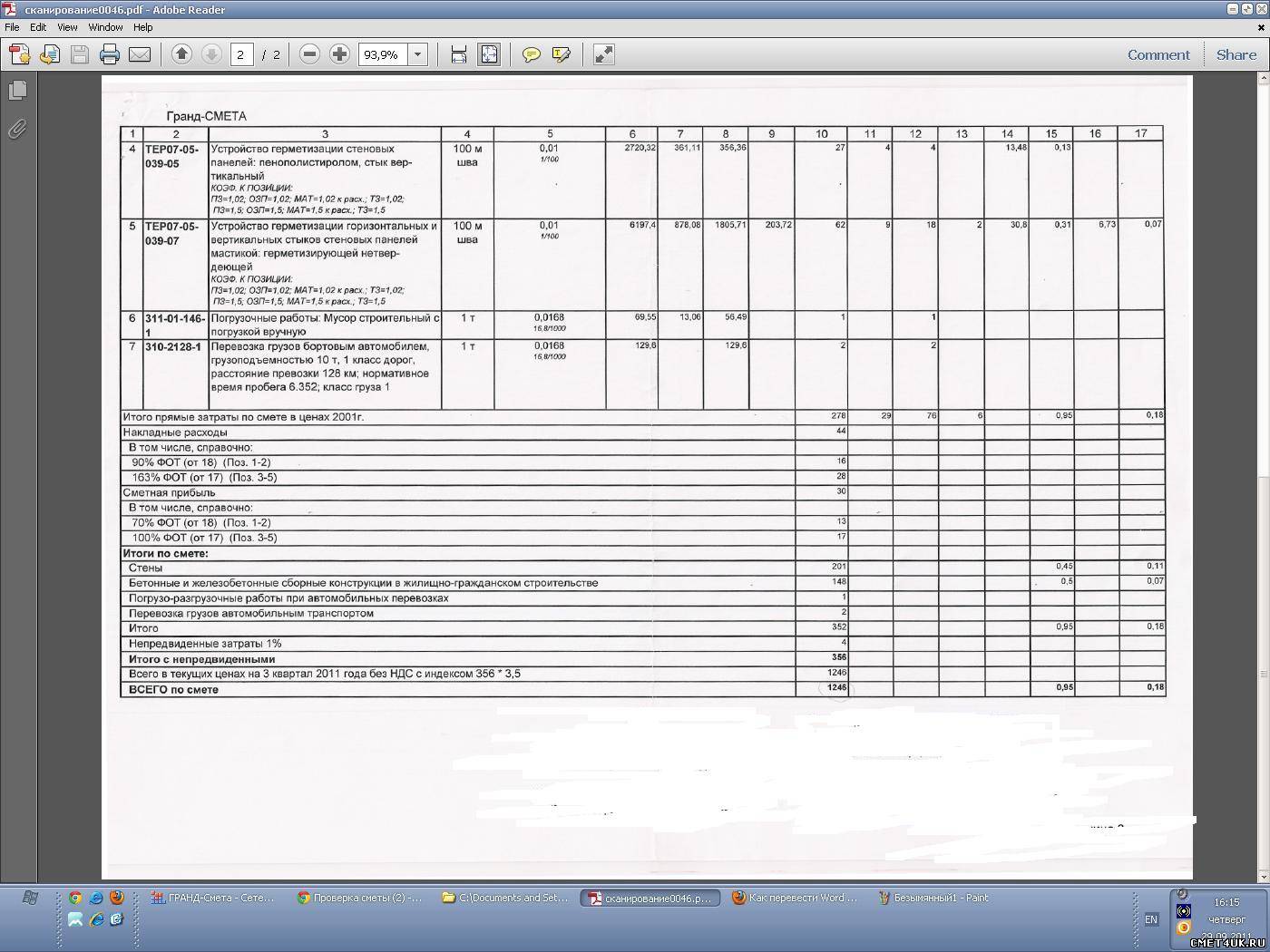Switch to Read Mode with arrows icon
The height and width of the screenshot is (952, 1270).
tap(603, 54)
